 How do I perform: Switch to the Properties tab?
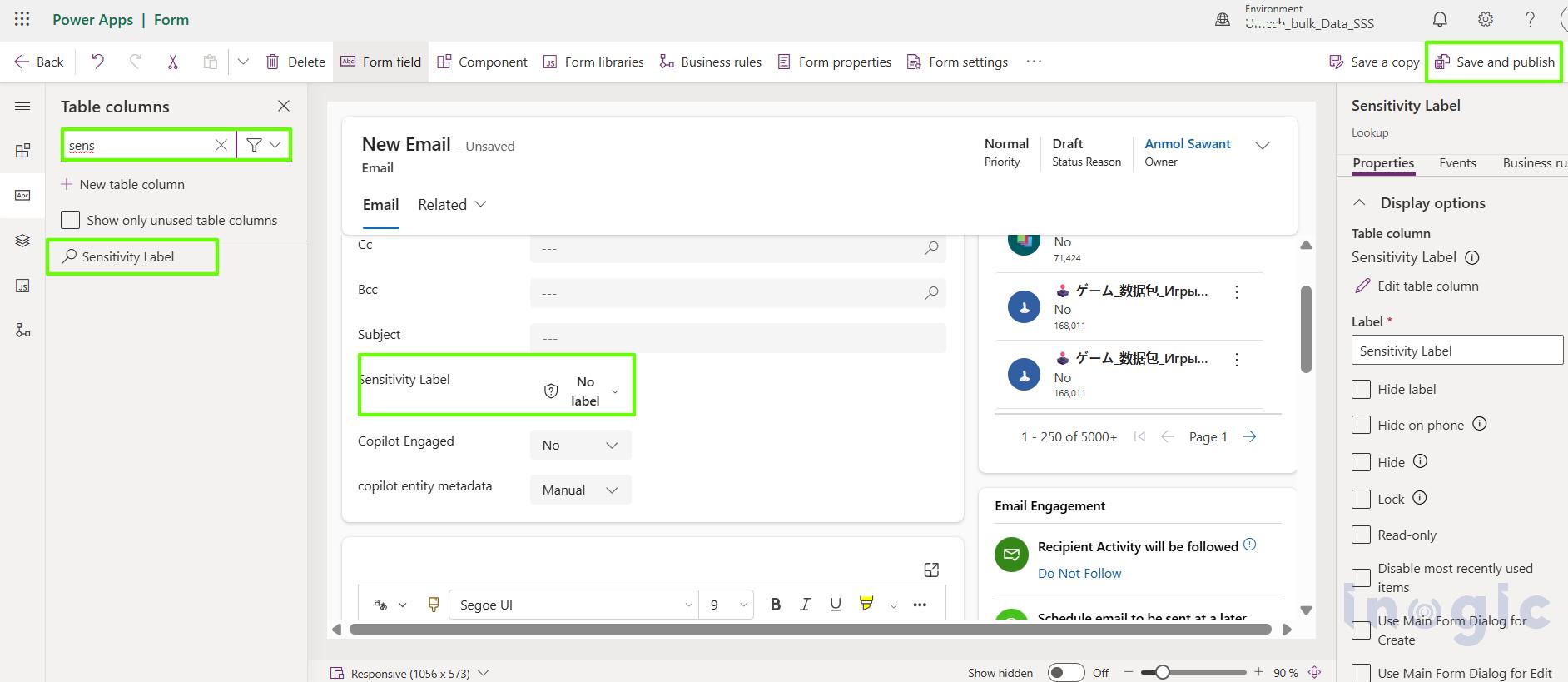pyautogui.click(x=1383, y=163)
